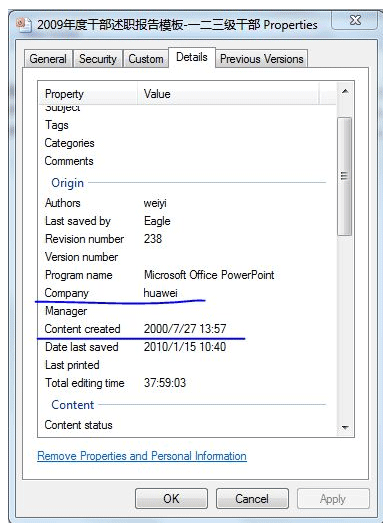This screenshot has width=384, height=529.
Task: Click the Property column header
Action: coord(87,93)
